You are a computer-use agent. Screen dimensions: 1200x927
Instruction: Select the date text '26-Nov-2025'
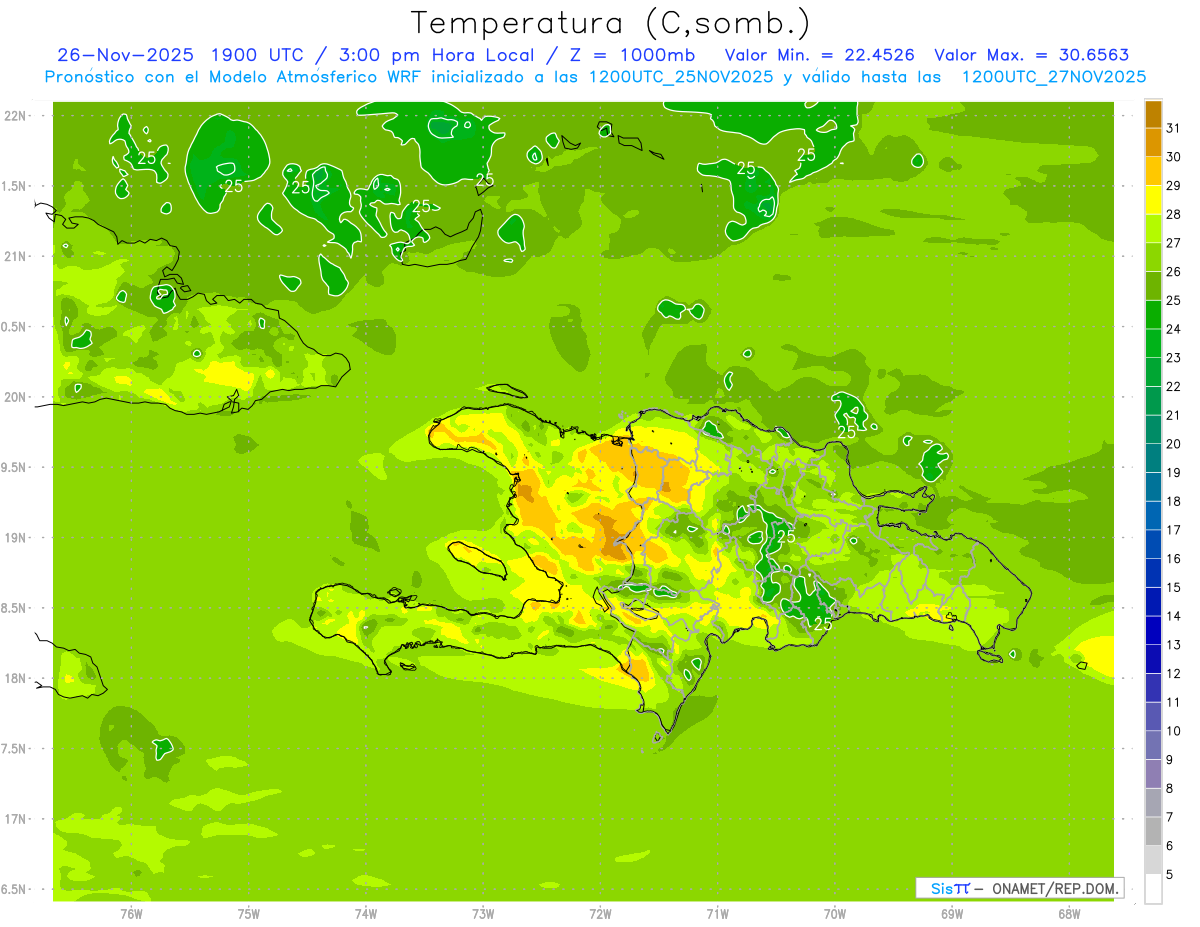pos(125,55)
